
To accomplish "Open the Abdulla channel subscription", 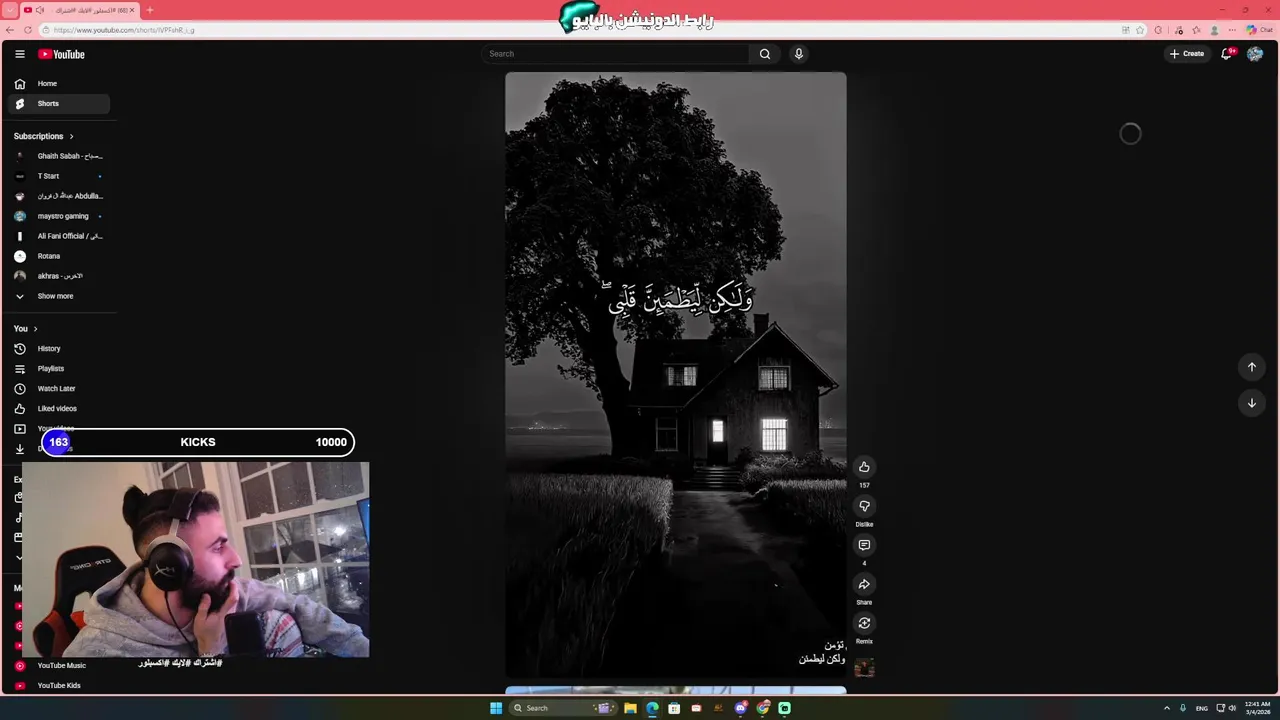I will point(60,196).
